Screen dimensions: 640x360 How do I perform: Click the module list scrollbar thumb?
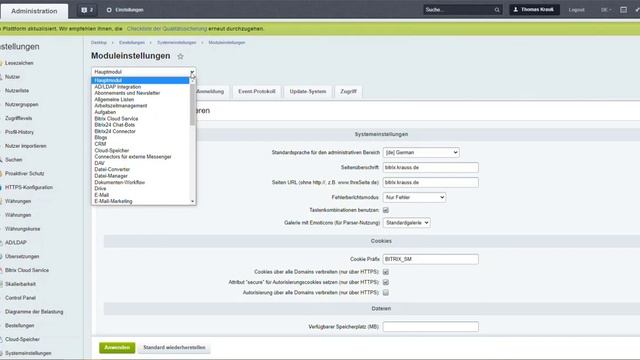tap(193, 104)
